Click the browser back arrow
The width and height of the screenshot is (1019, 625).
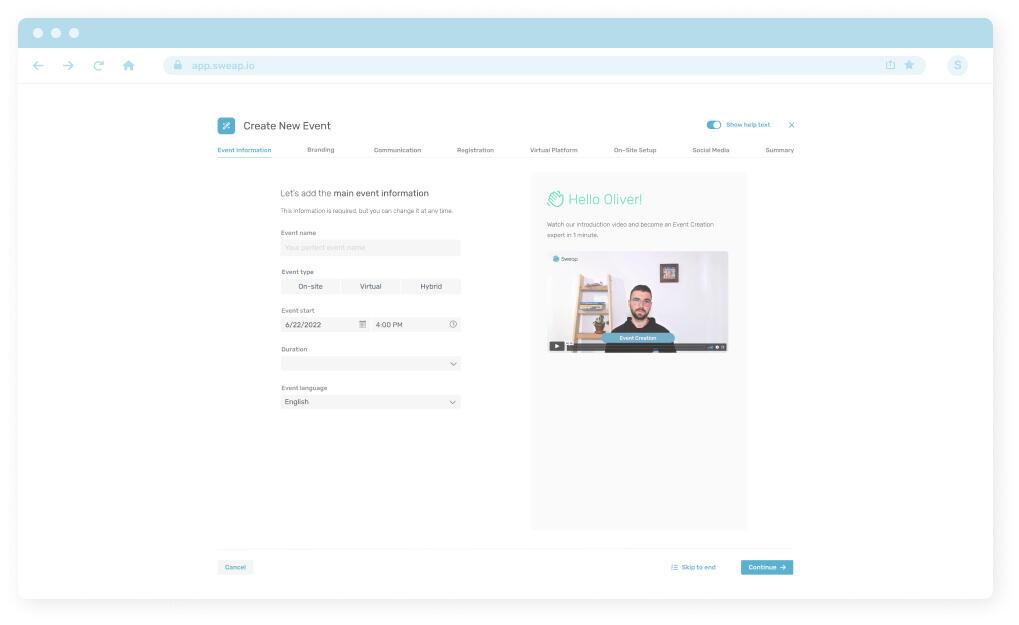(38, 66)
